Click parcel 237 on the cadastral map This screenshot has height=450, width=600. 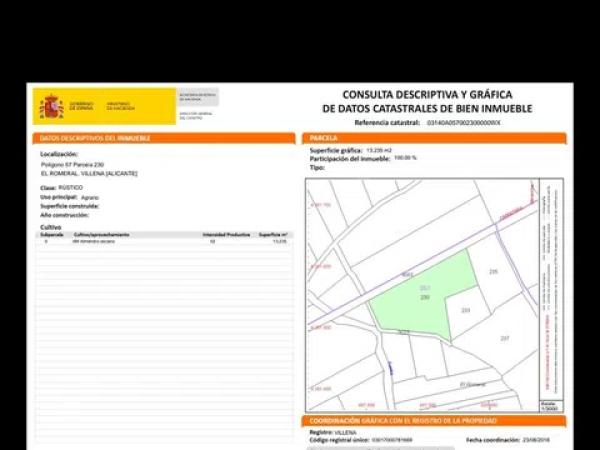(505, 338)
